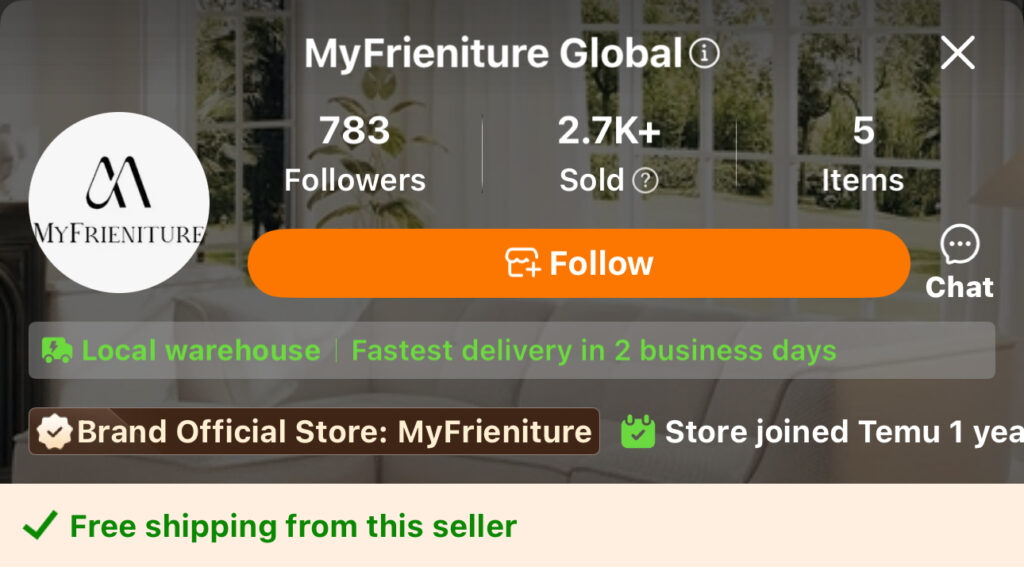Tap the green delivery truck icon

(x=57, y=350)
